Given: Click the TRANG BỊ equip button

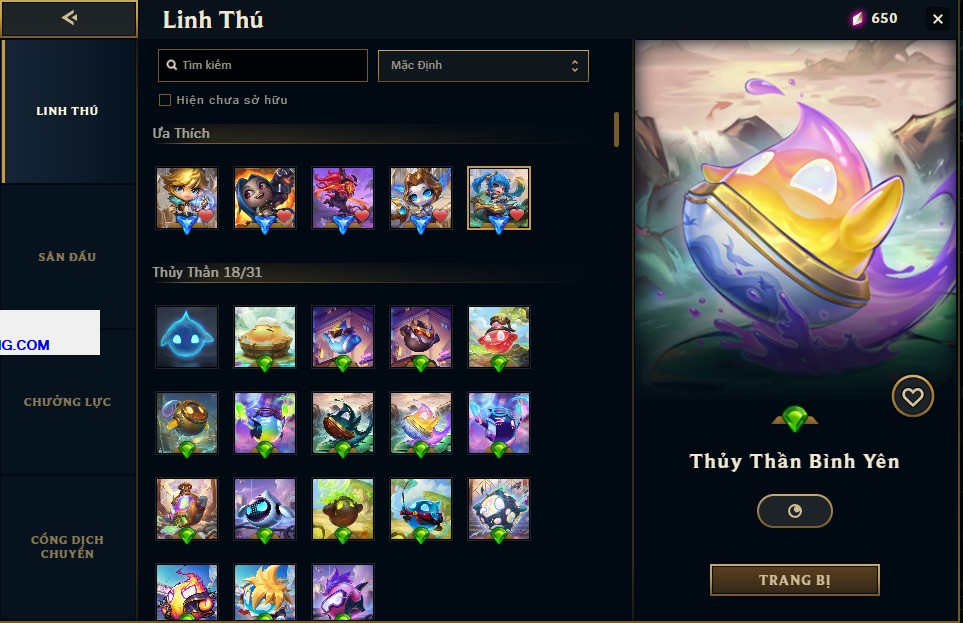Looking at the screenshot, I should point(794,580).
